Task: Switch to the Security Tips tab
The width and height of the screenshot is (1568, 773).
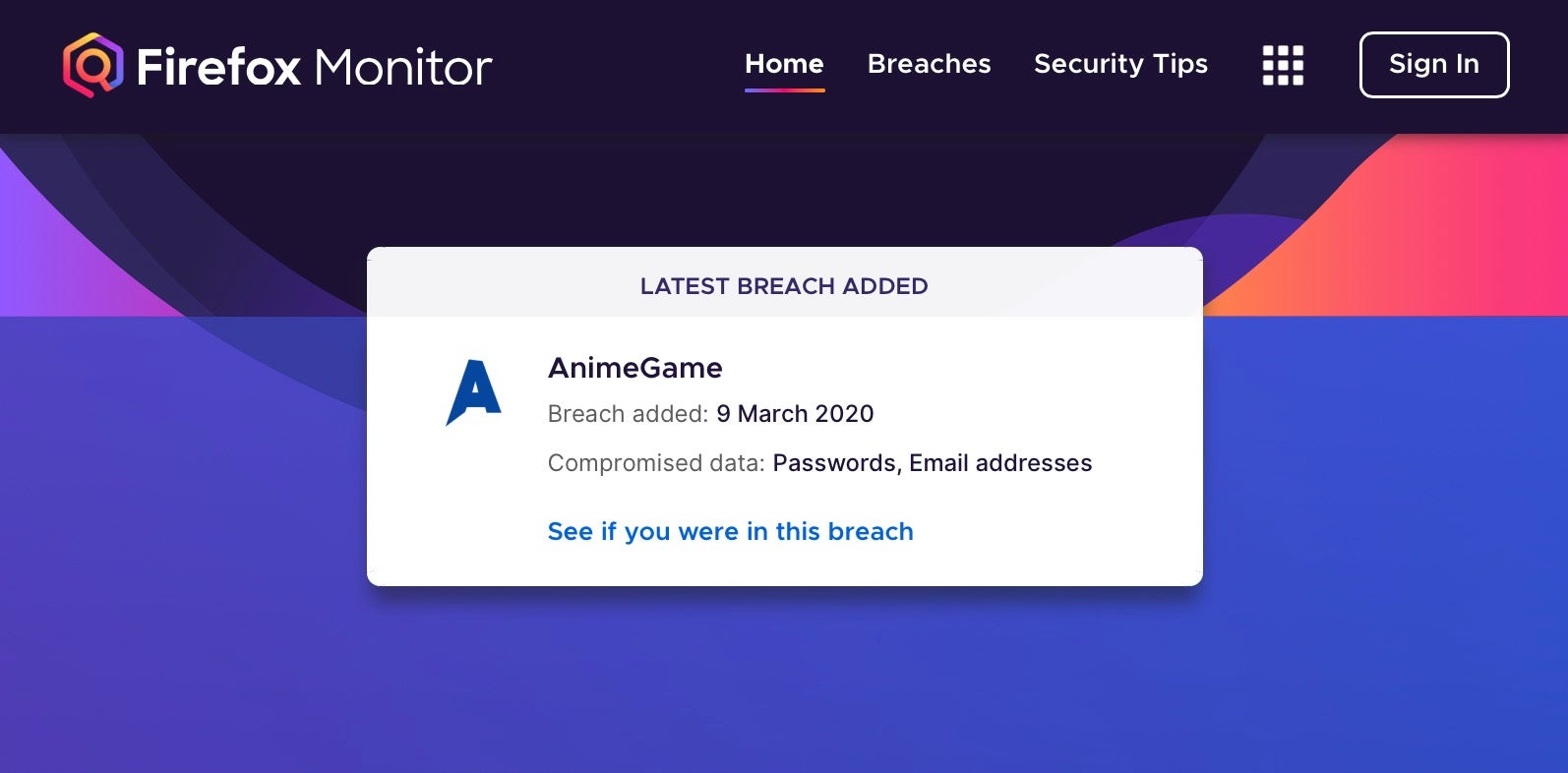Action: [x=1120, y=64]
